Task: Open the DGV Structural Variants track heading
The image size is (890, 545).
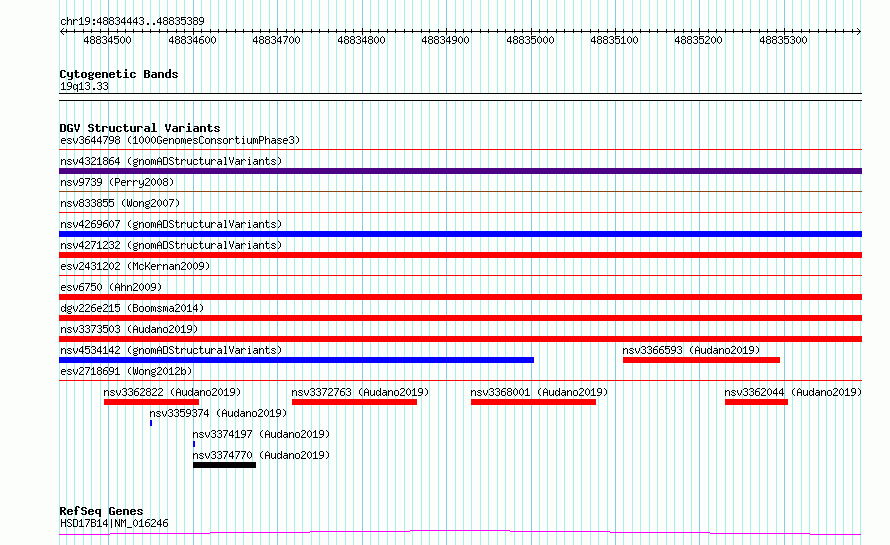Action: pyautogui.click(x=140, y=128)
